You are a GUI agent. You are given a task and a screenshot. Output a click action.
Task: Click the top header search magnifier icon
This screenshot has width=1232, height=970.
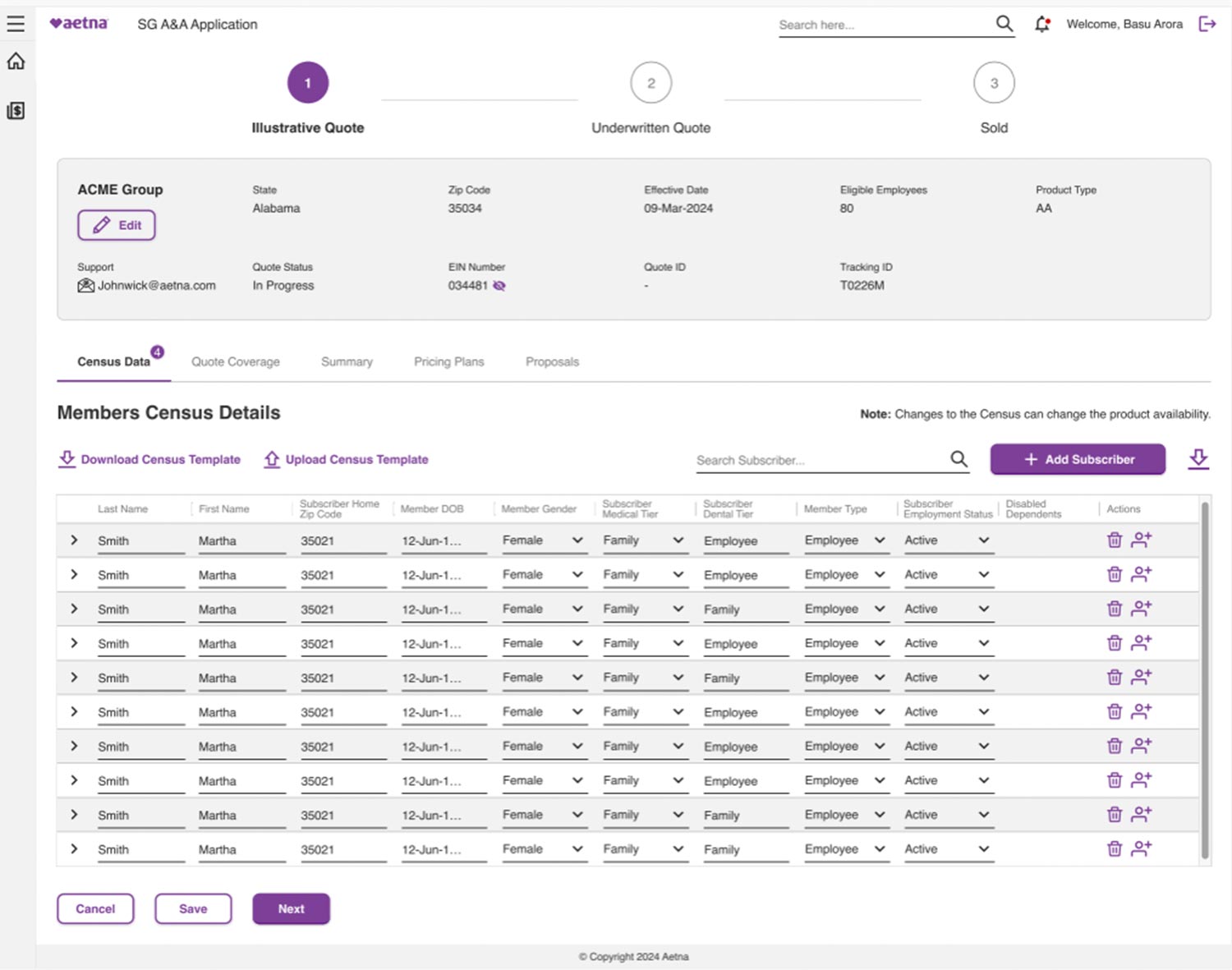[1004, 24]
